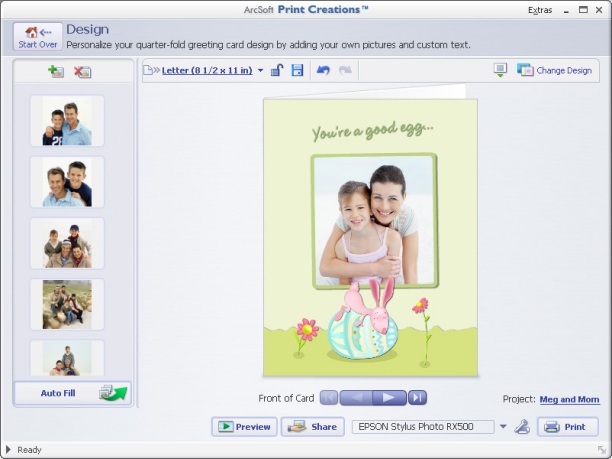Select the second father and son thumbnail
This screenshot has height=459, width=612.
(x=67, y=182)
